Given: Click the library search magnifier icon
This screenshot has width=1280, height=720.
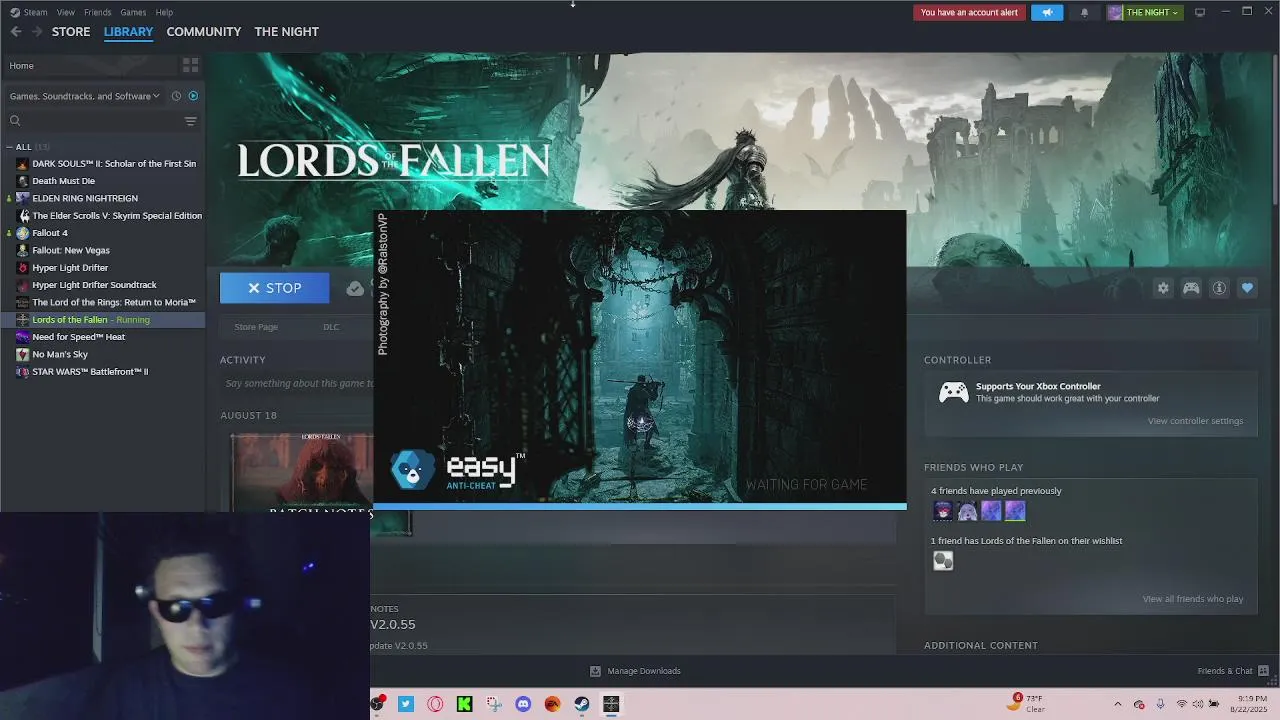Looking at the screenshot, I should 15,121.
